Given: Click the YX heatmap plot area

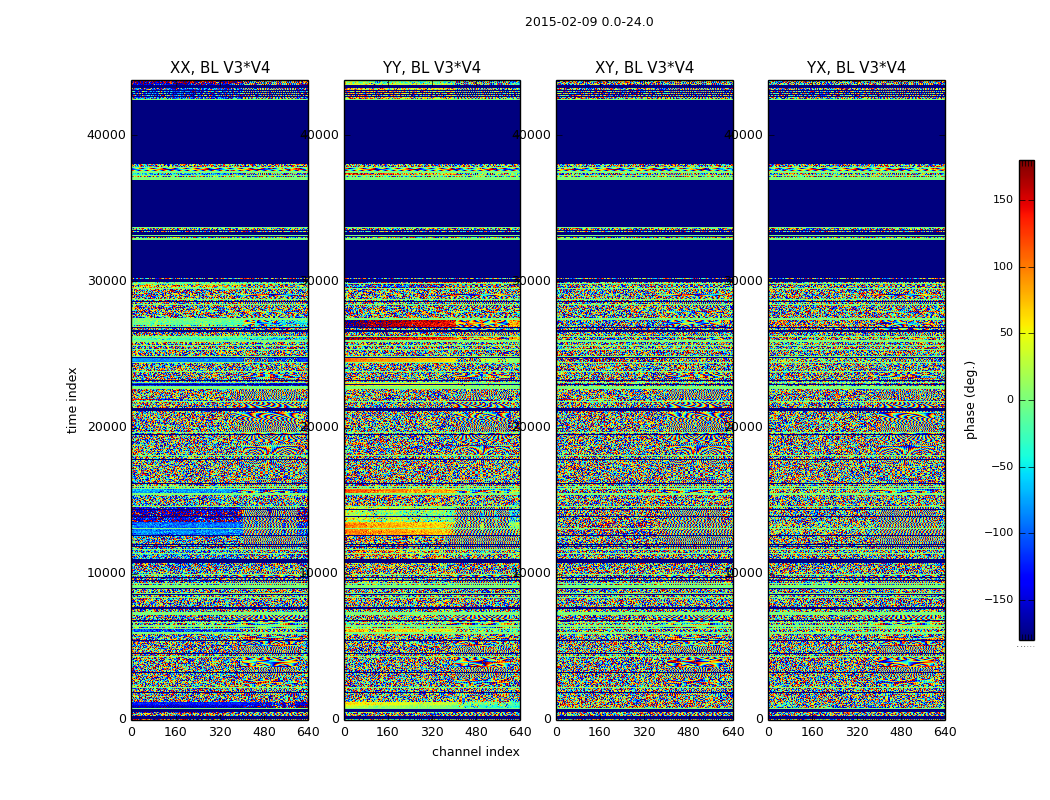Looking at the screenshot, I should pyautogui.click(x=857, y=400).
